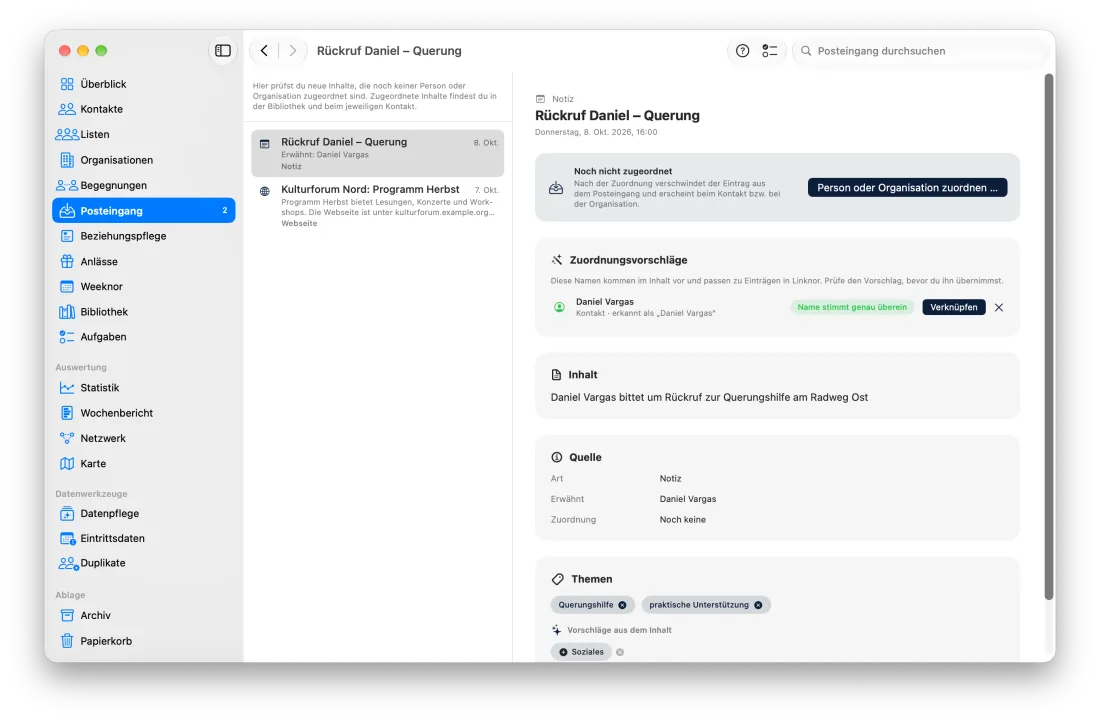Focus the Posteingang durchsuchen search field
The height and width of the screenshot is (721, 1100).
pyautogui.click(x=919, y=50)
